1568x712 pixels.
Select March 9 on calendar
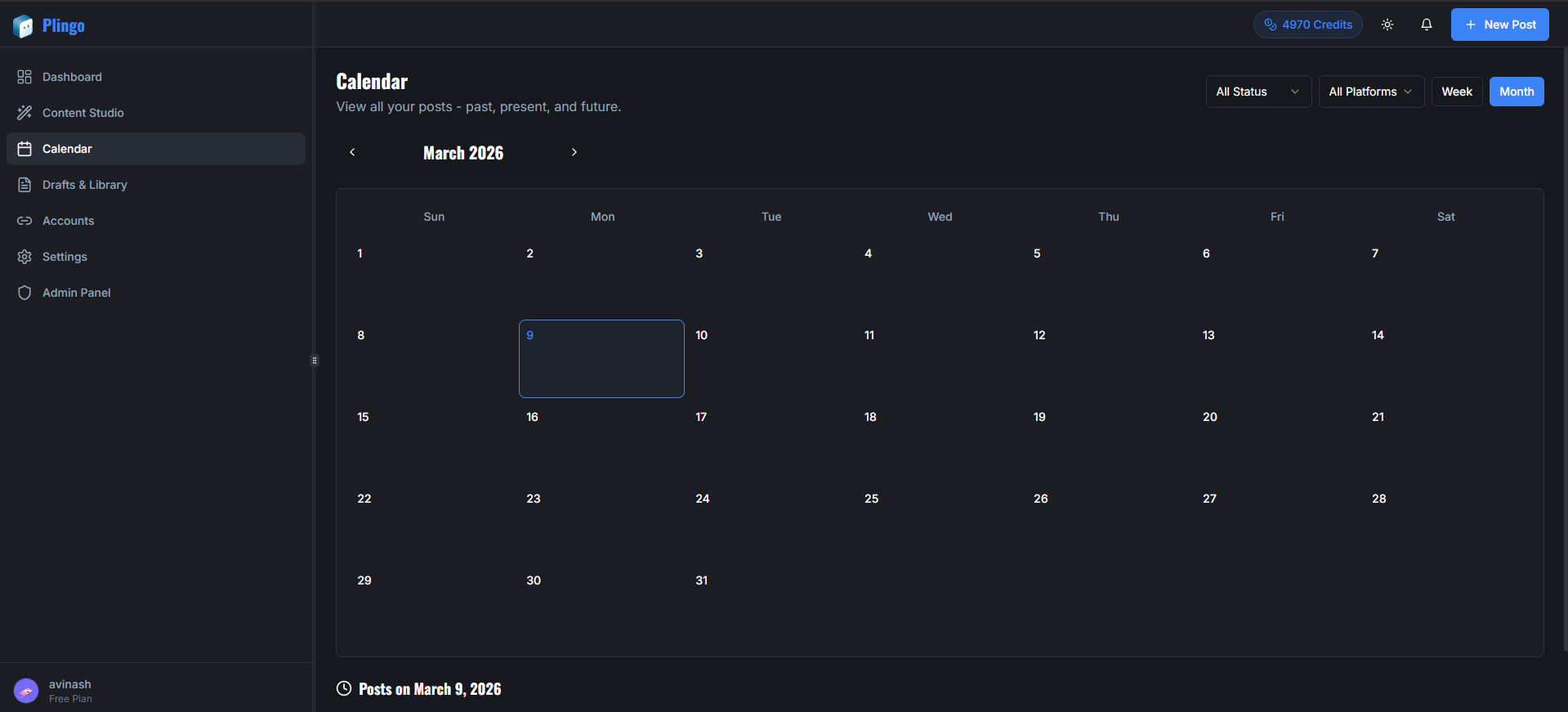coord(601,359)
